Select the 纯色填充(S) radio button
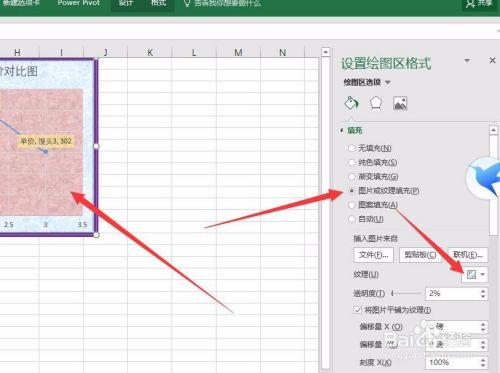The width and height of the screenshot is (500, 373). 351,162
